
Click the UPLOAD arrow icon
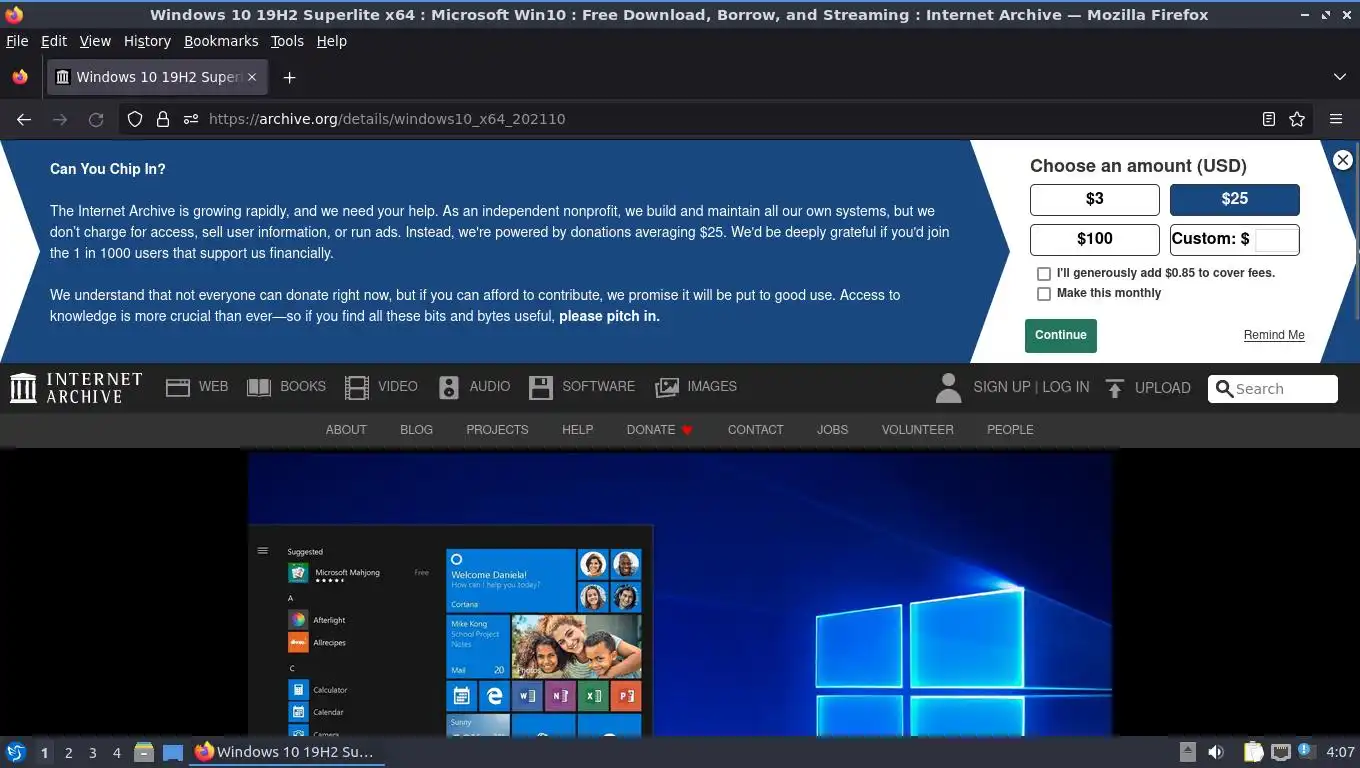pos(1115,388)
